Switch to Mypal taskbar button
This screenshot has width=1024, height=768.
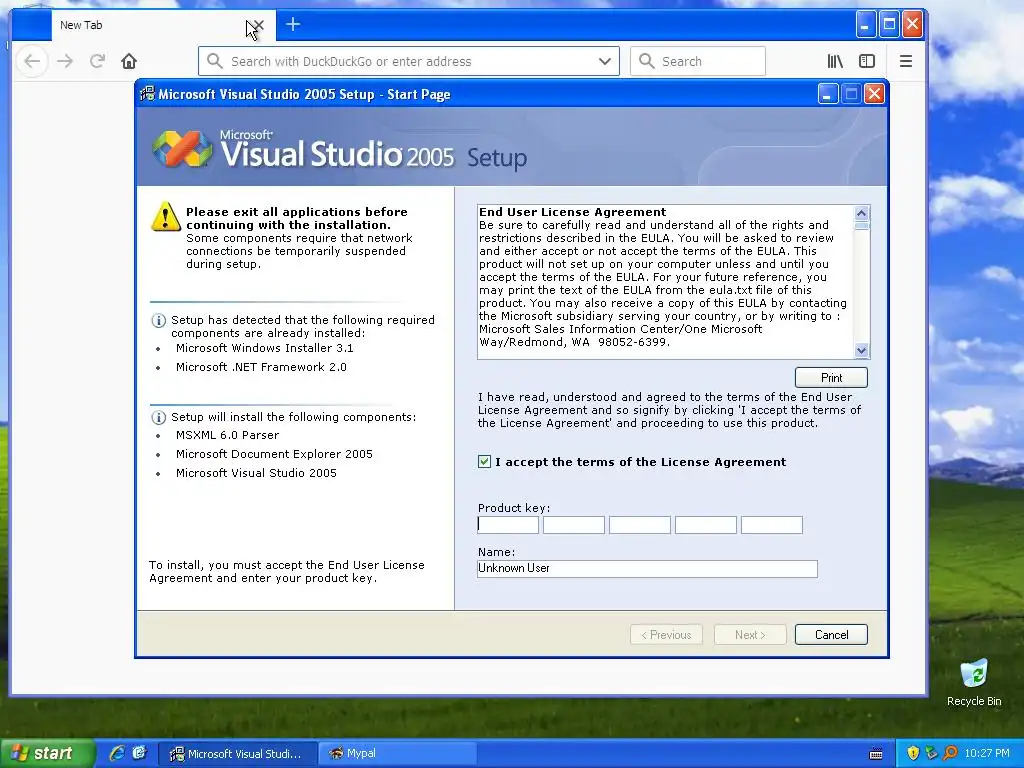pyautogui.click(x=397, y=754)
